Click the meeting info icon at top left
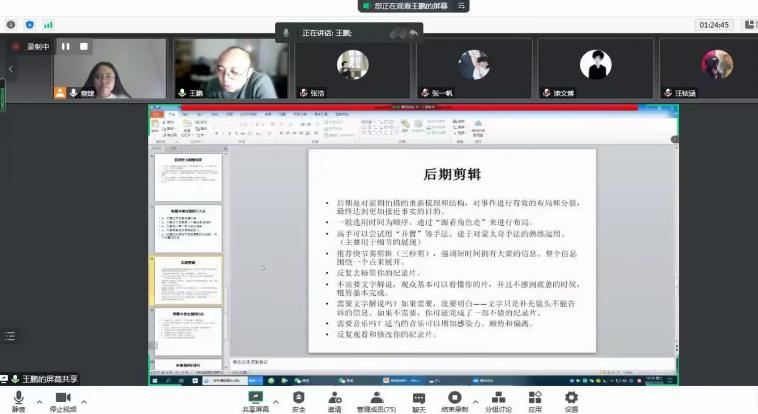The height and width of the screenshot is (414, 758). click(x=11, y=24)
